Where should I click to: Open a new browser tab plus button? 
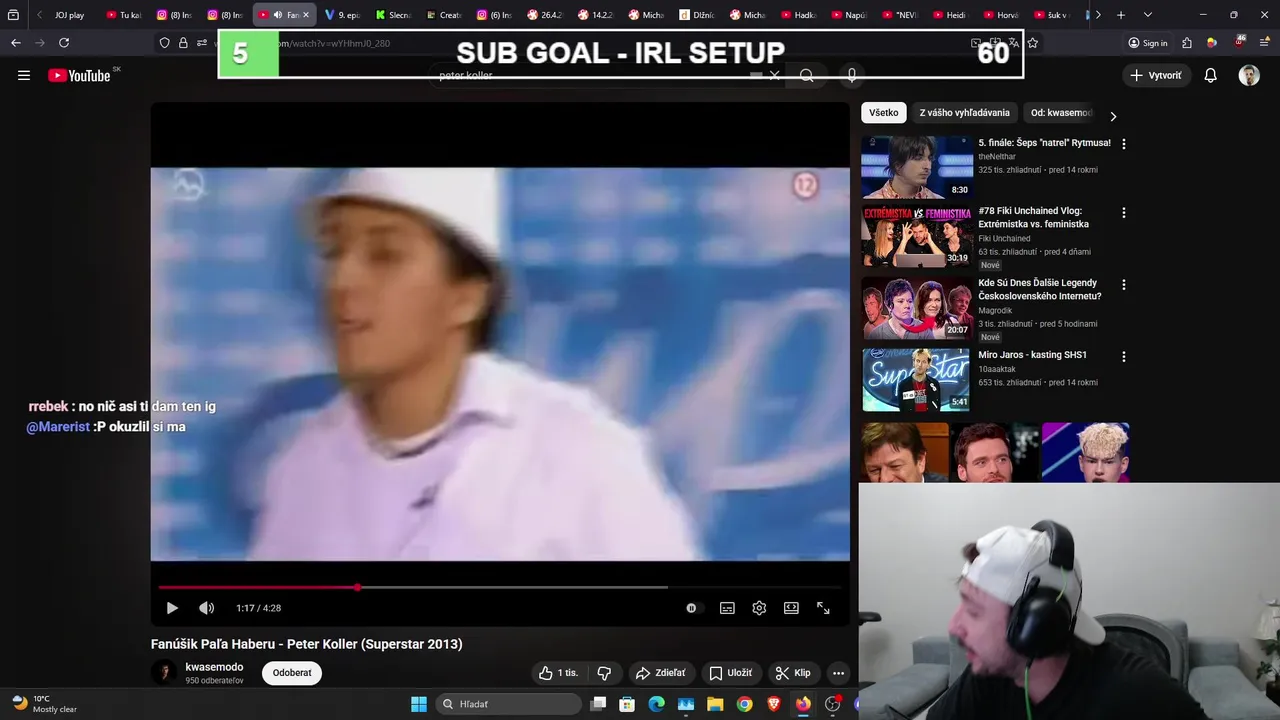tap(1121, 15)
